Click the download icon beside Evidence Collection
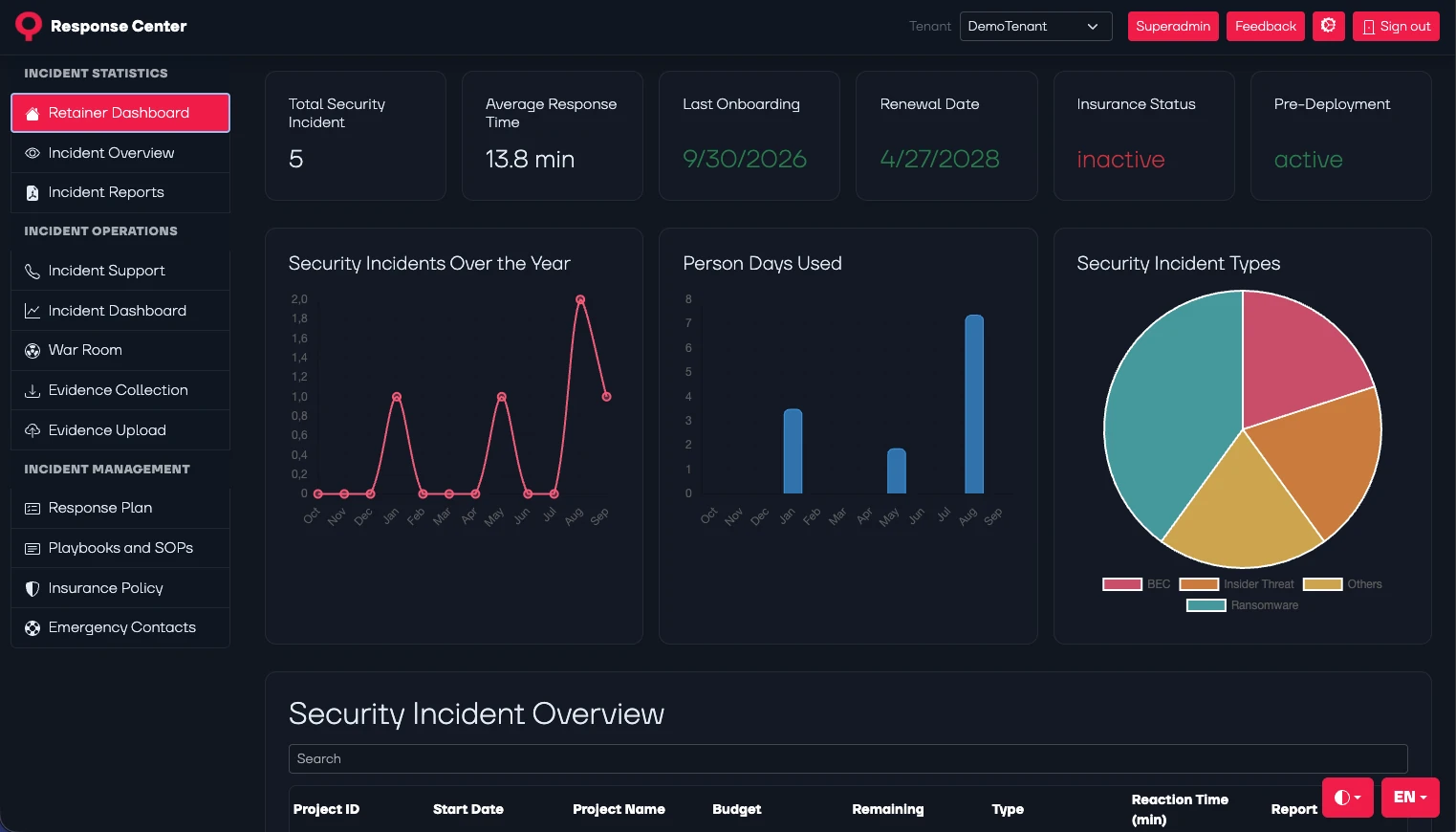The image size is (1456, 832). pos(33,390)
